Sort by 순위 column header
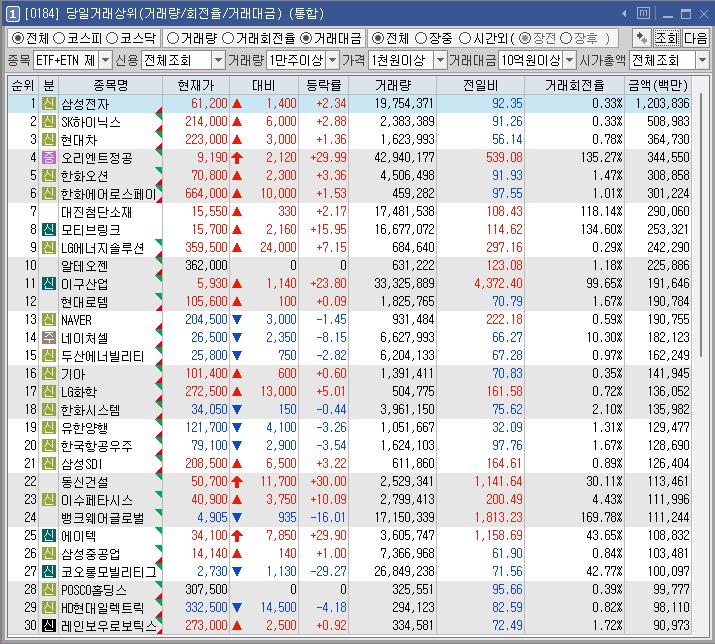Viewport: 715px width, 644px height. [23, 85]
